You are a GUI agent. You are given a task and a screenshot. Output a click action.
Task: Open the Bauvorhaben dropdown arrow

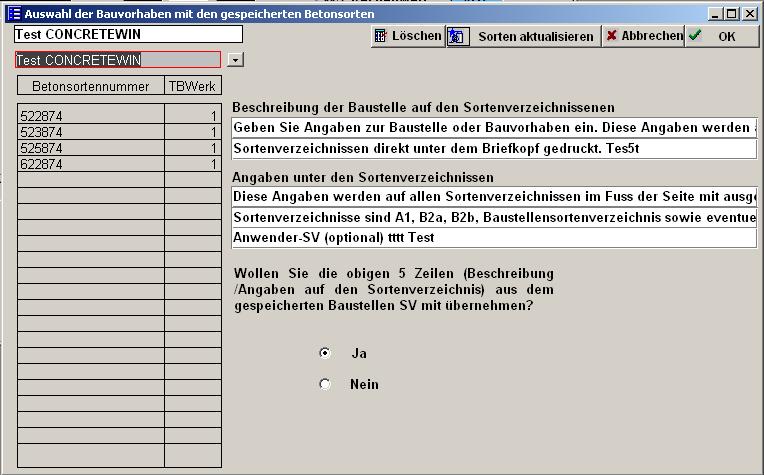[x=235, y=60]
